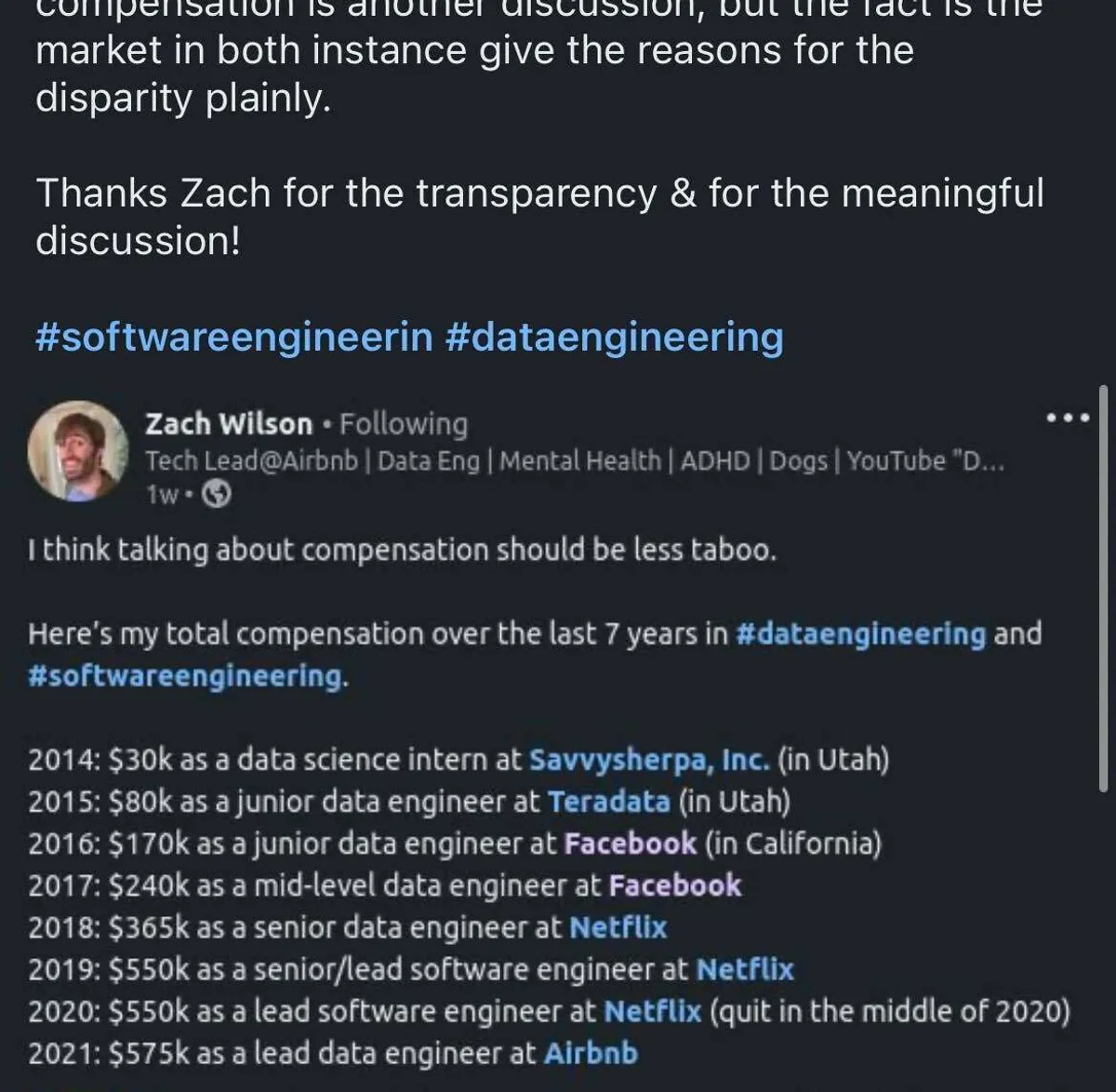Click the Facebook link in the 2016 line

coord(630,844)
